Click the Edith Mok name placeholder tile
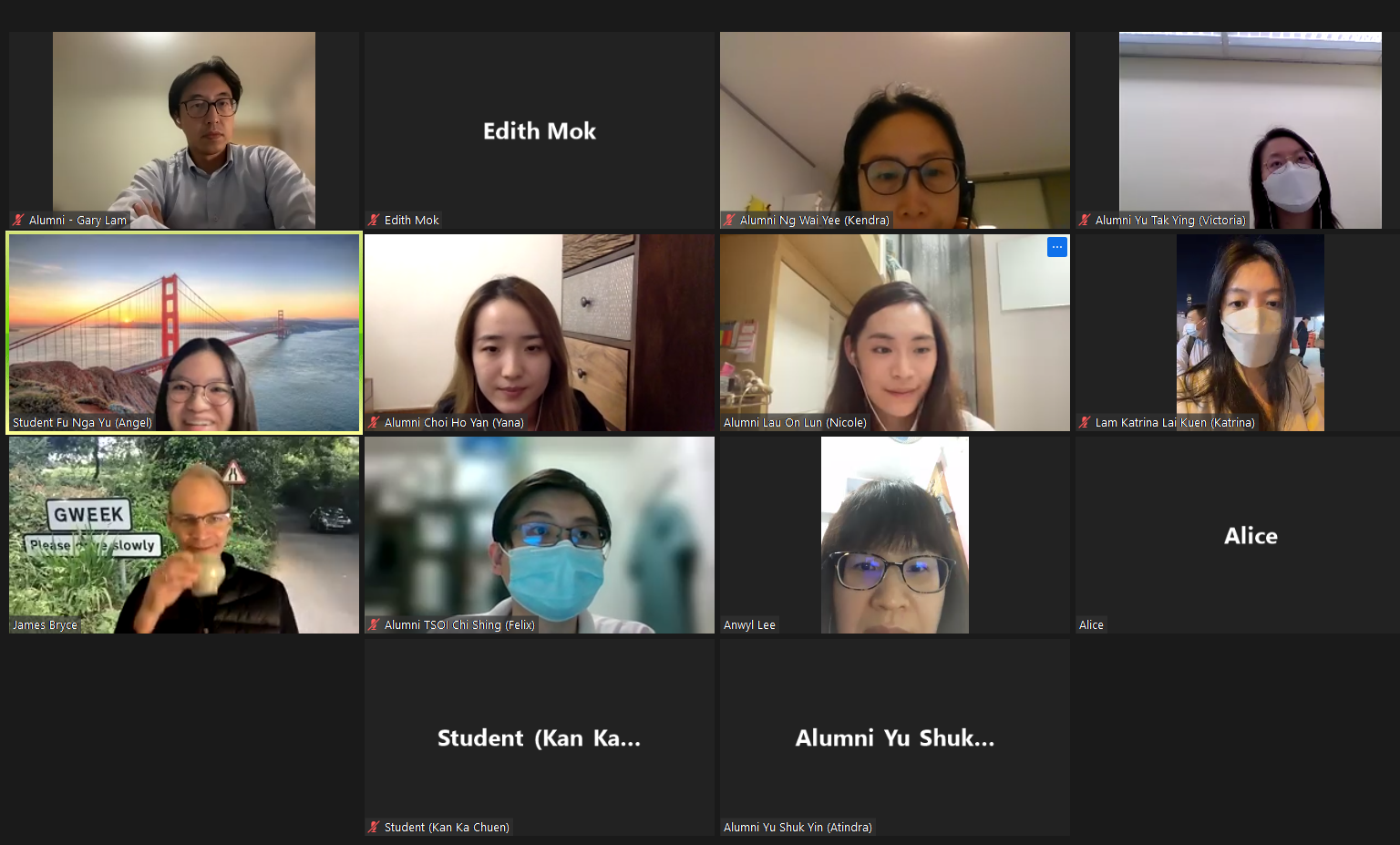The width and height of the screenshot is (1400, 845). click(x=540, y=130)
